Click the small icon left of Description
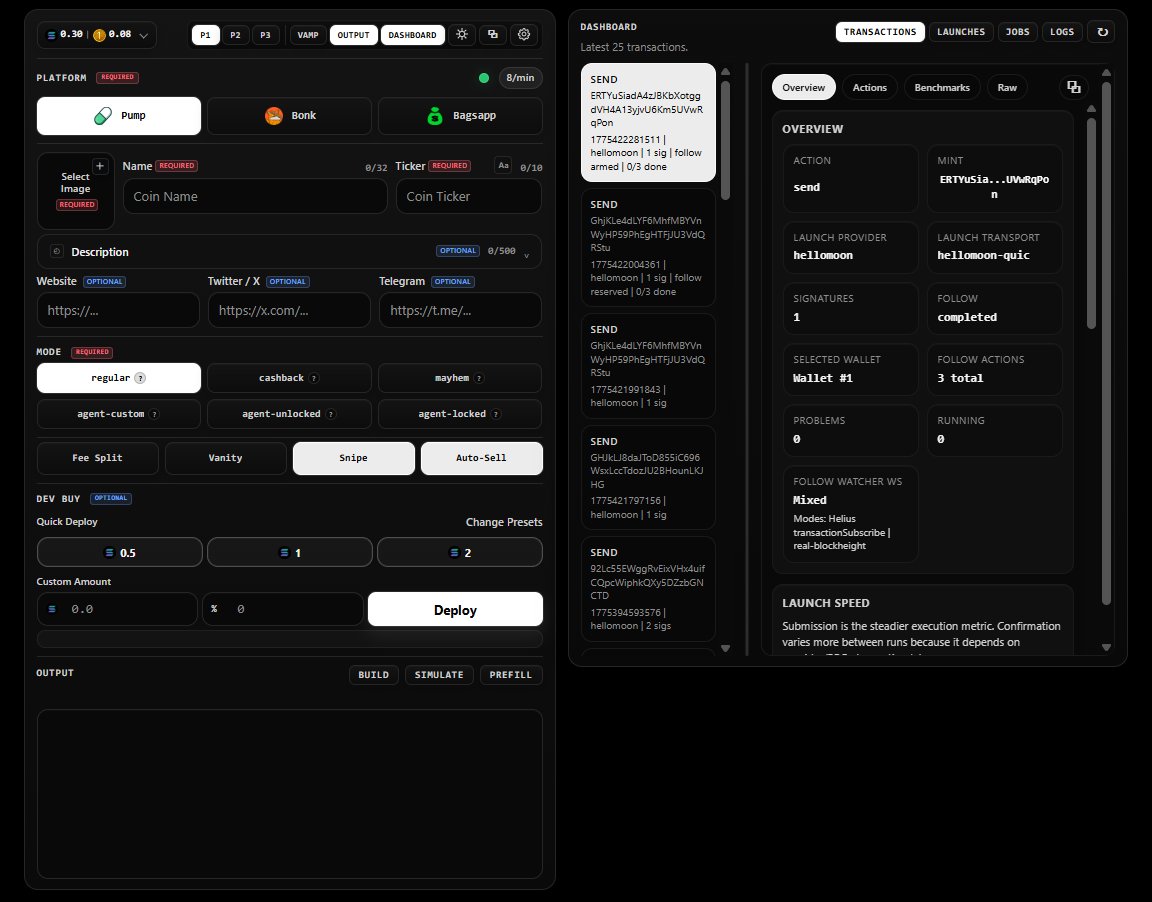 click(57, 251)
